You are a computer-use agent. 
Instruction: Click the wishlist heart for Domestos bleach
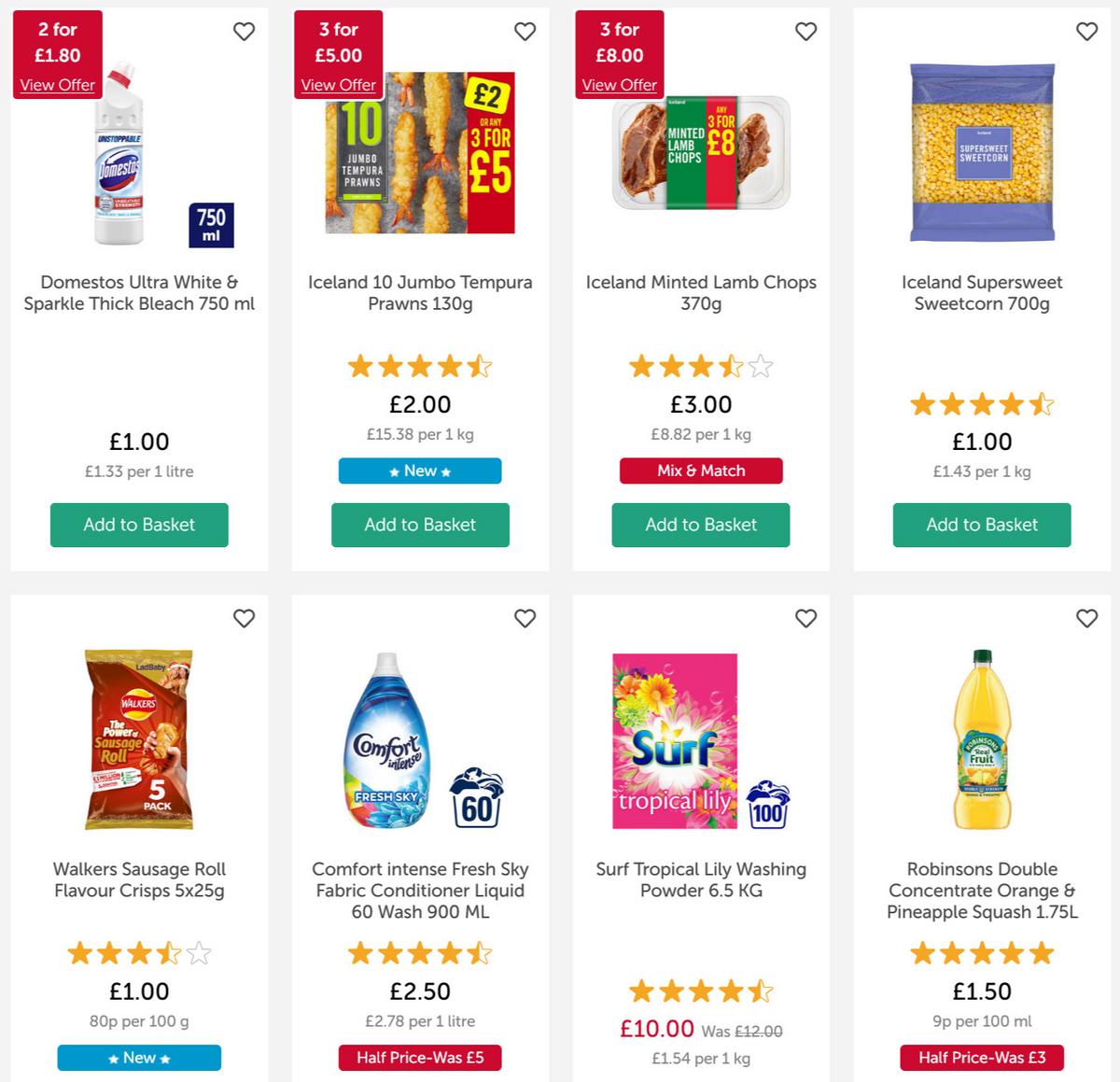(x=245, y=31)
